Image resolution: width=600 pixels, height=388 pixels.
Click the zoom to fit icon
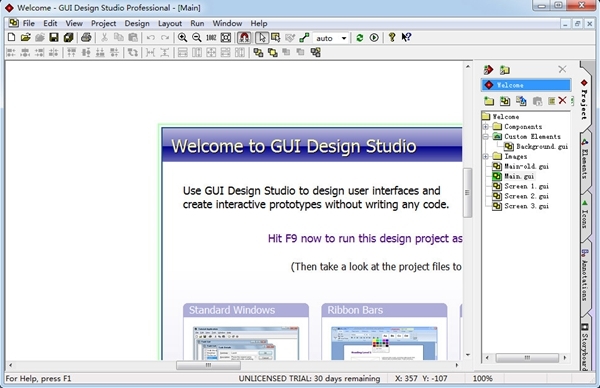226,37
